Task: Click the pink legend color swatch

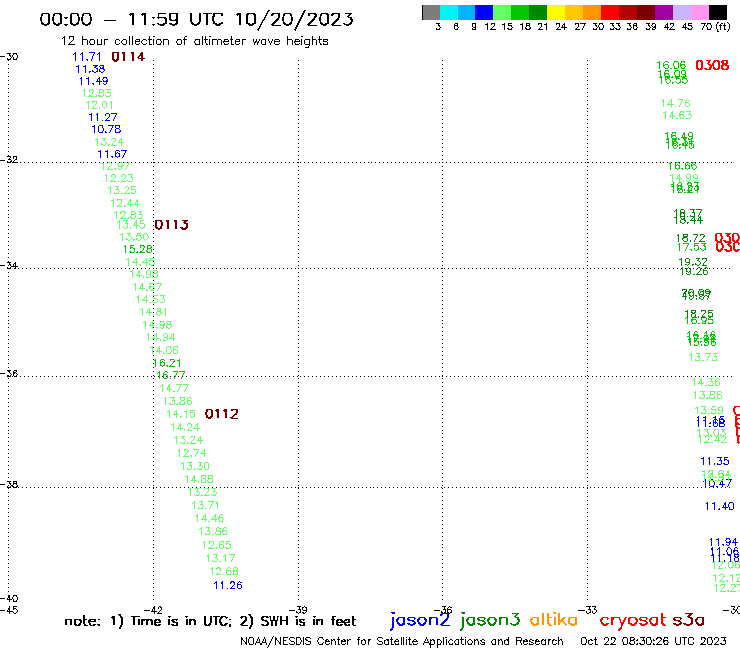Action: tap(699, 12)
